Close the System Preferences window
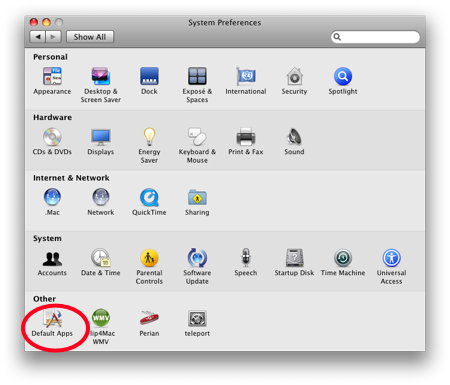 34,22
